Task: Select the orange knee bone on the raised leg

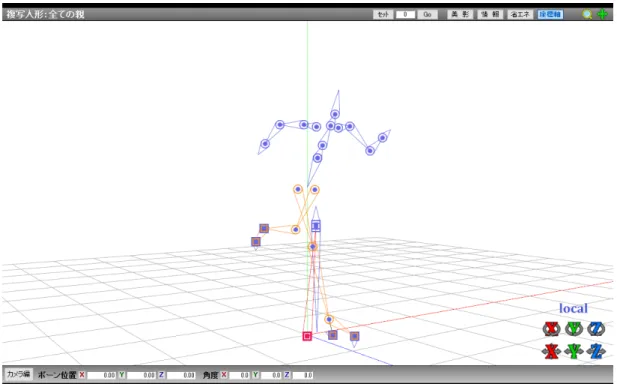Action: point(296,229)
